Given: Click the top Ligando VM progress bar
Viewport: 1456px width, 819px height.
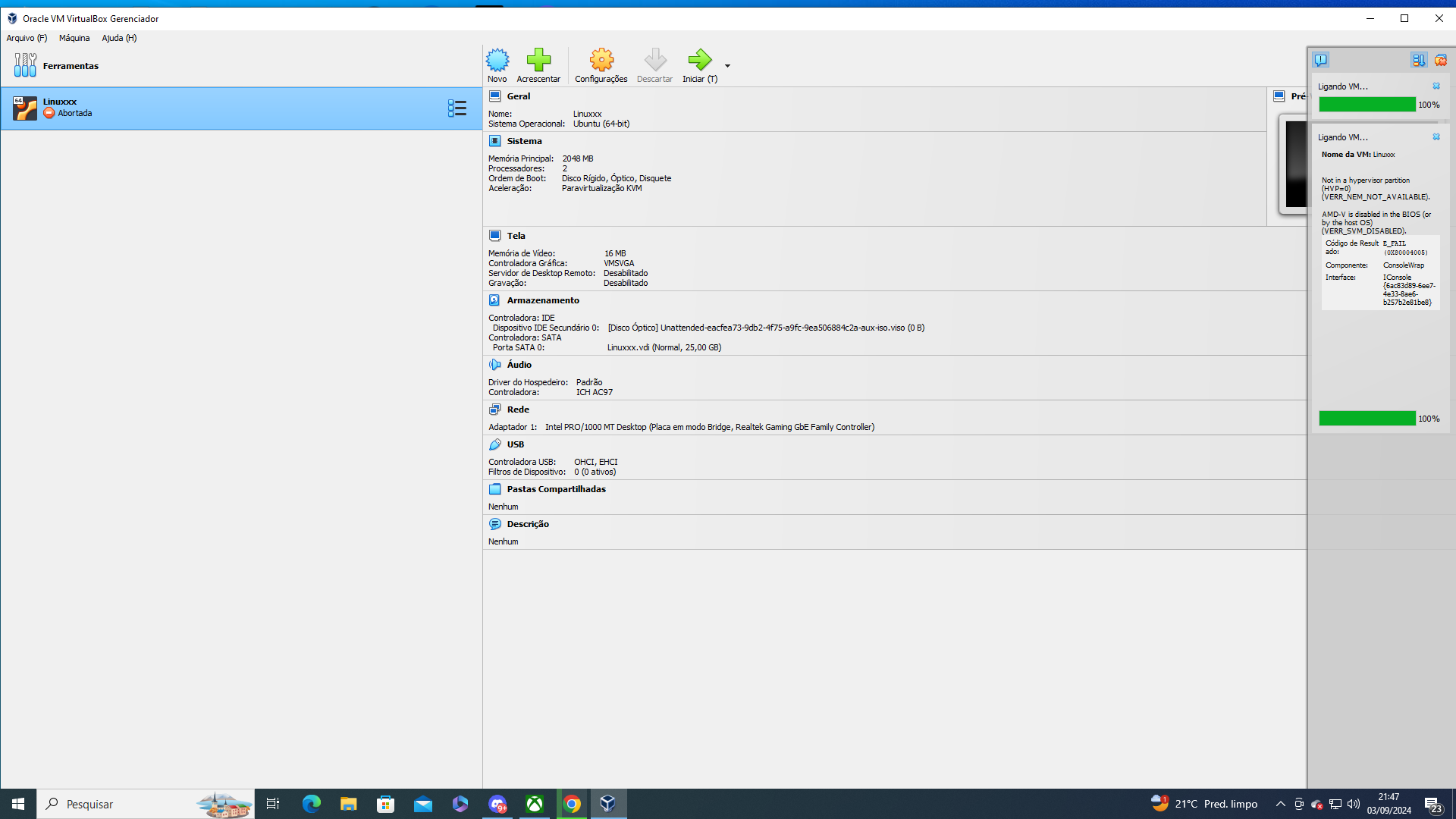Looking at the screenshot, I should coord(1367,105).
